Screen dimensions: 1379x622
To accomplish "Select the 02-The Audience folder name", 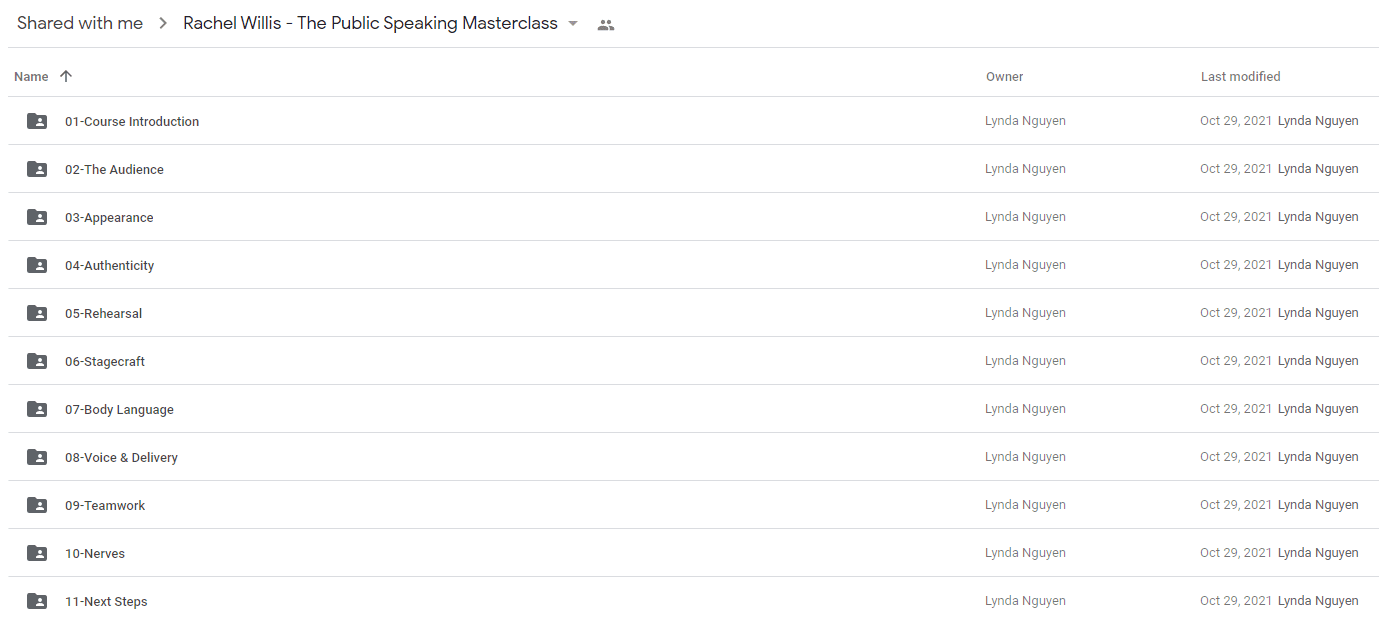I will pos(114,170).
